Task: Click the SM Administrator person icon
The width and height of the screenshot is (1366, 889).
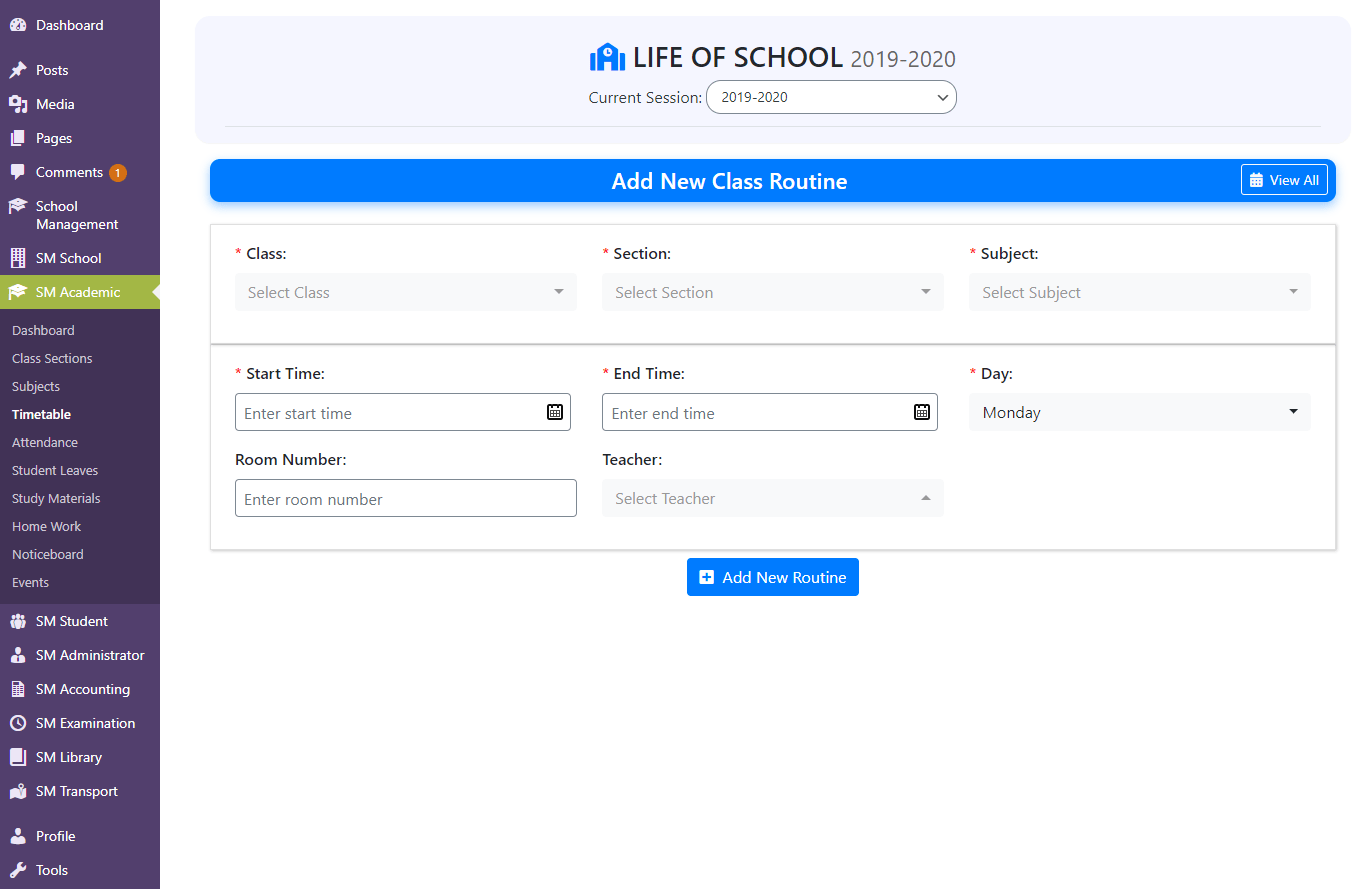Action: 17,655
